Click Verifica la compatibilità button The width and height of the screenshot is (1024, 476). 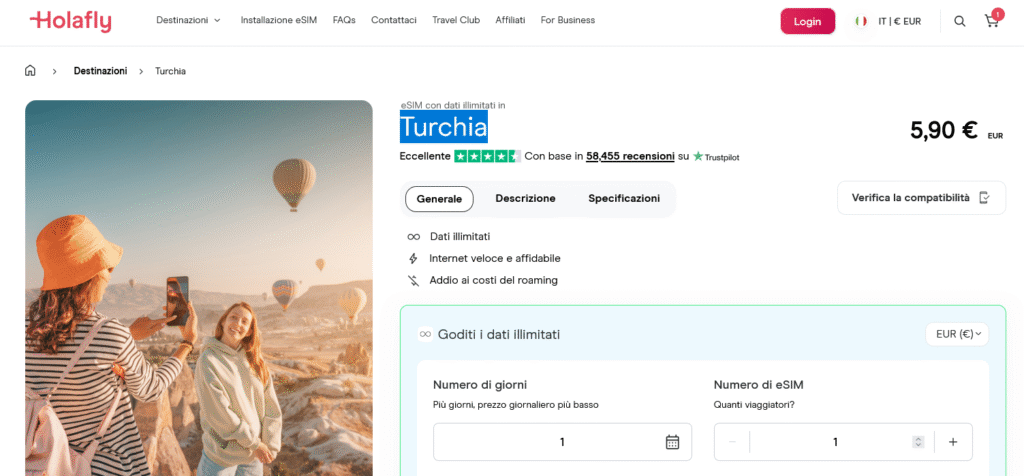[921, 198]
